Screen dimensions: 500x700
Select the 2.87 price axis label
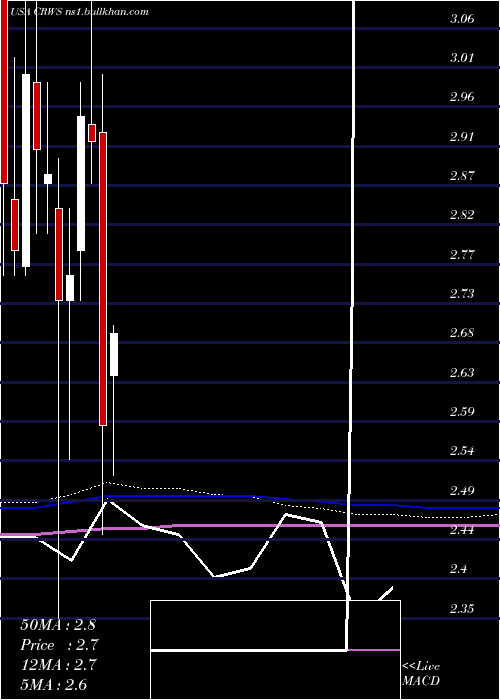tap(462, 175)
